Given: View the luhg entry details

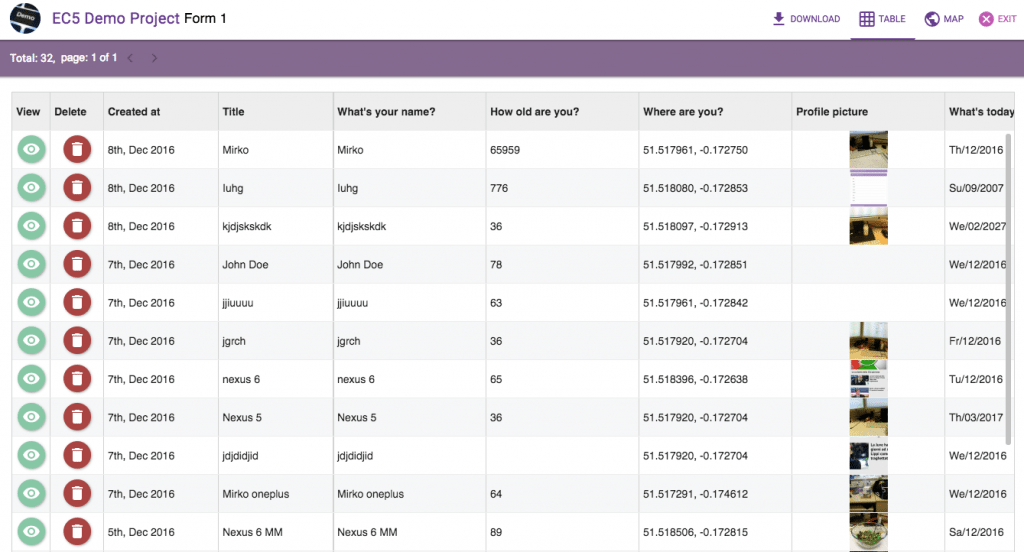Looking at the screenshot, I should coord(31,188).
